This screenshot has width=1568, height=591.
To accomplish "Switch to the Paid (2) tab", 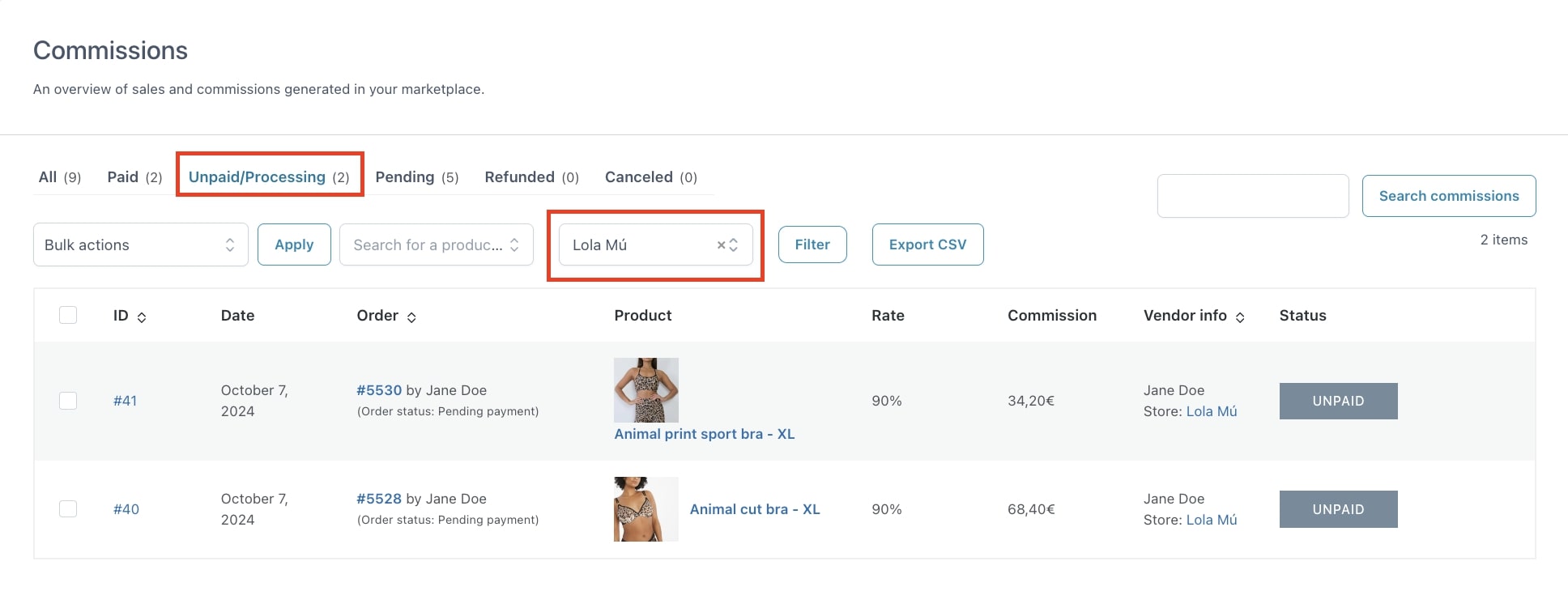I will click(x=134, y=176).
